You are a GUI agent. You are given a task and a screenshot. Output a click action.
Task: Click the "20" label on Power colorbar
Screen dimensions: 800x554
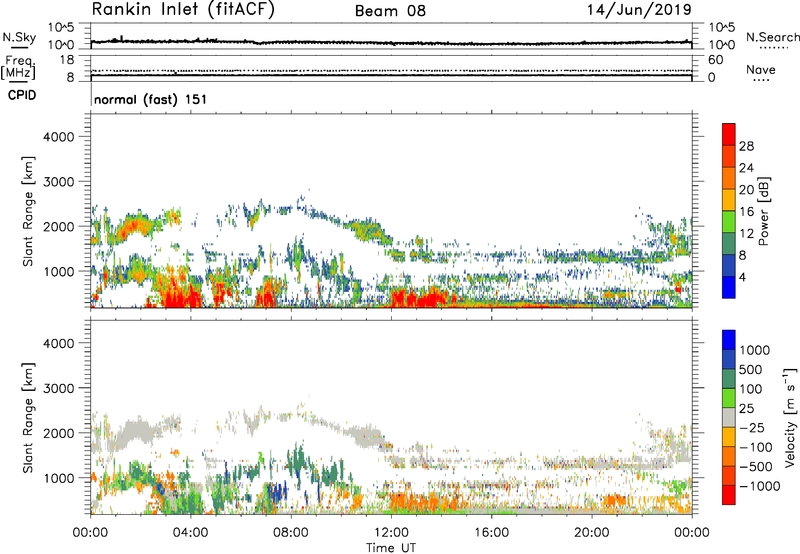click(746, 190)
